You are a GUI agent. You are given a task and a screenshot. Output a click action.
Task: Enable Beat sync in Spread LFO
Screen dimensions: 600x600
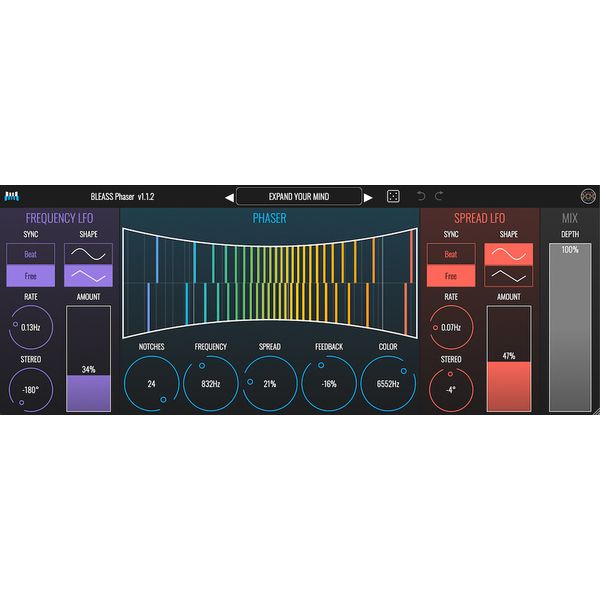451,254
